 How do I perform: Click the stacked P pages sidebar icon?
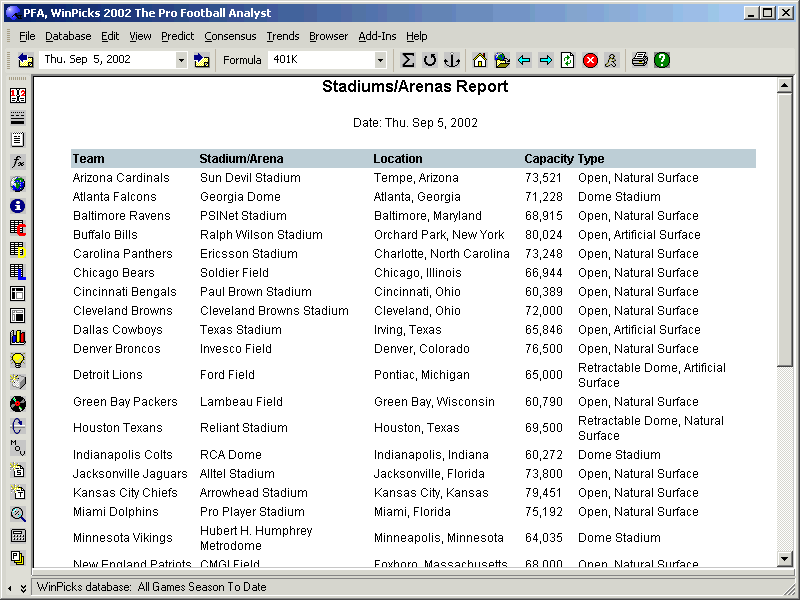pyautogui.click(x=18, y=558)
